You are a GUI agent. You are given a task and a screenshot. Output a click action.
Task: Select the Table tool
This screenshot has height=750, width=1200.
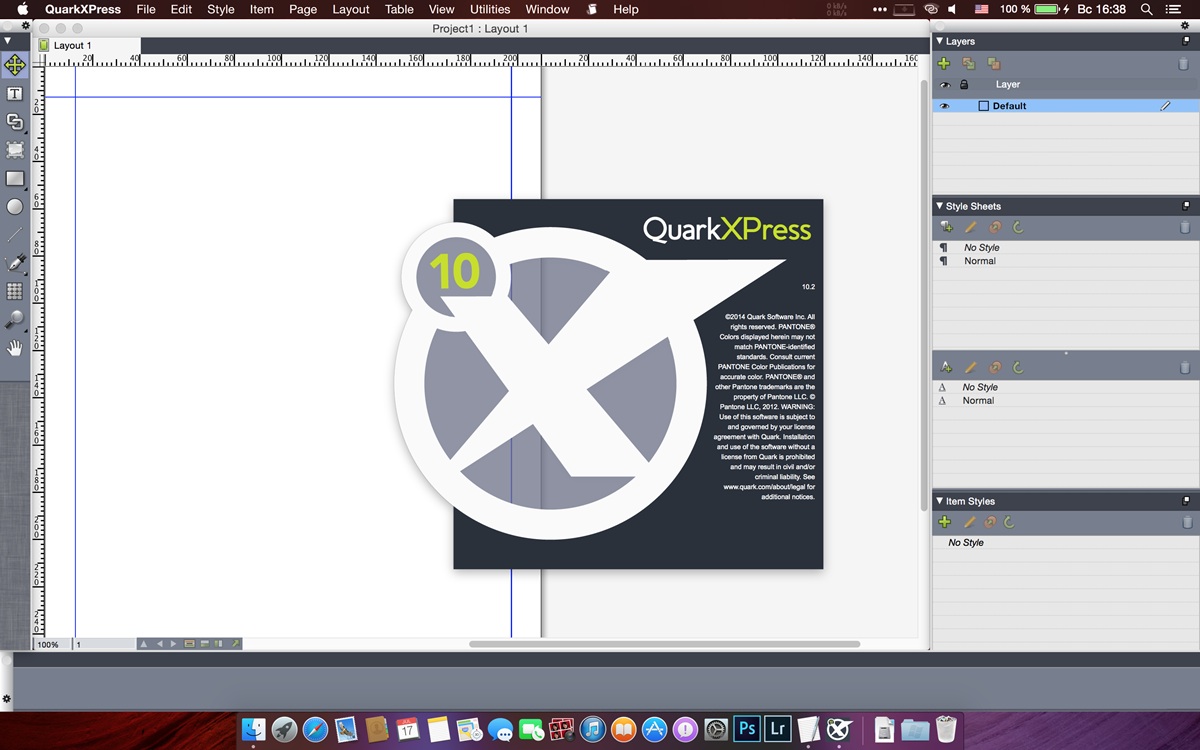click(x=15, y=291)
